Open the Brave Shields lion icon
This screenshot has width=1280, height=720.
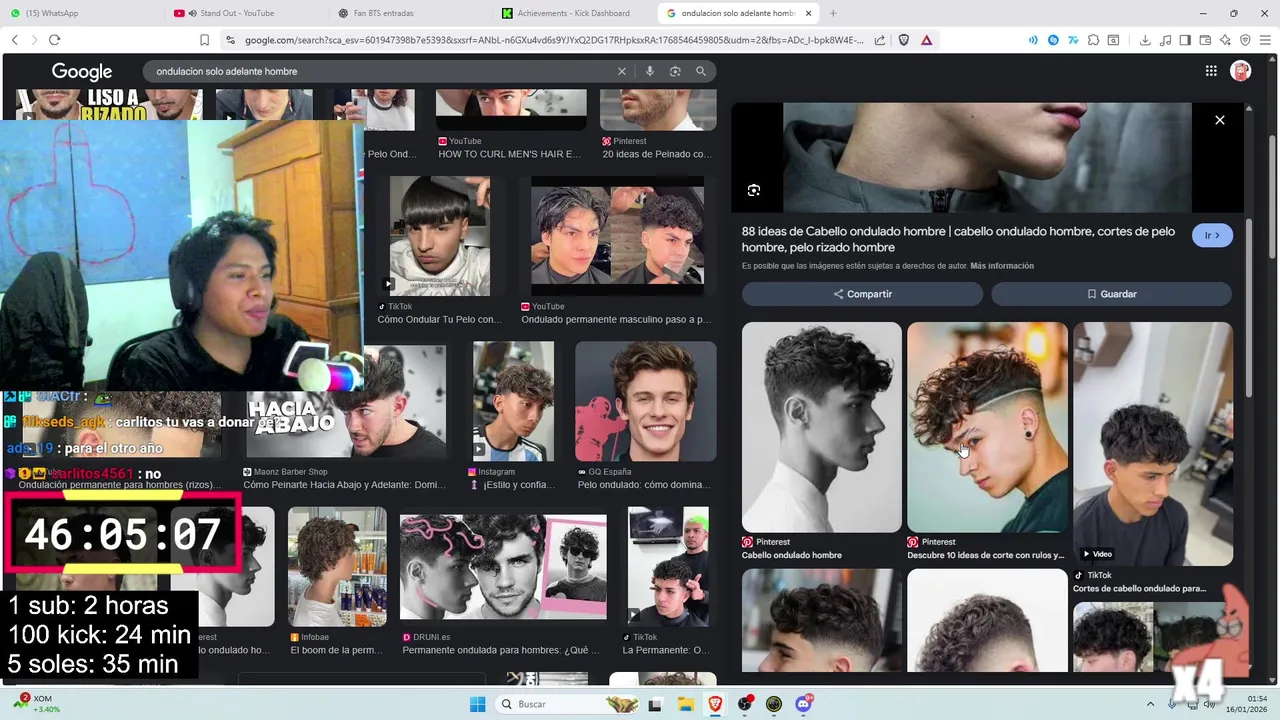tap(904, 40)
